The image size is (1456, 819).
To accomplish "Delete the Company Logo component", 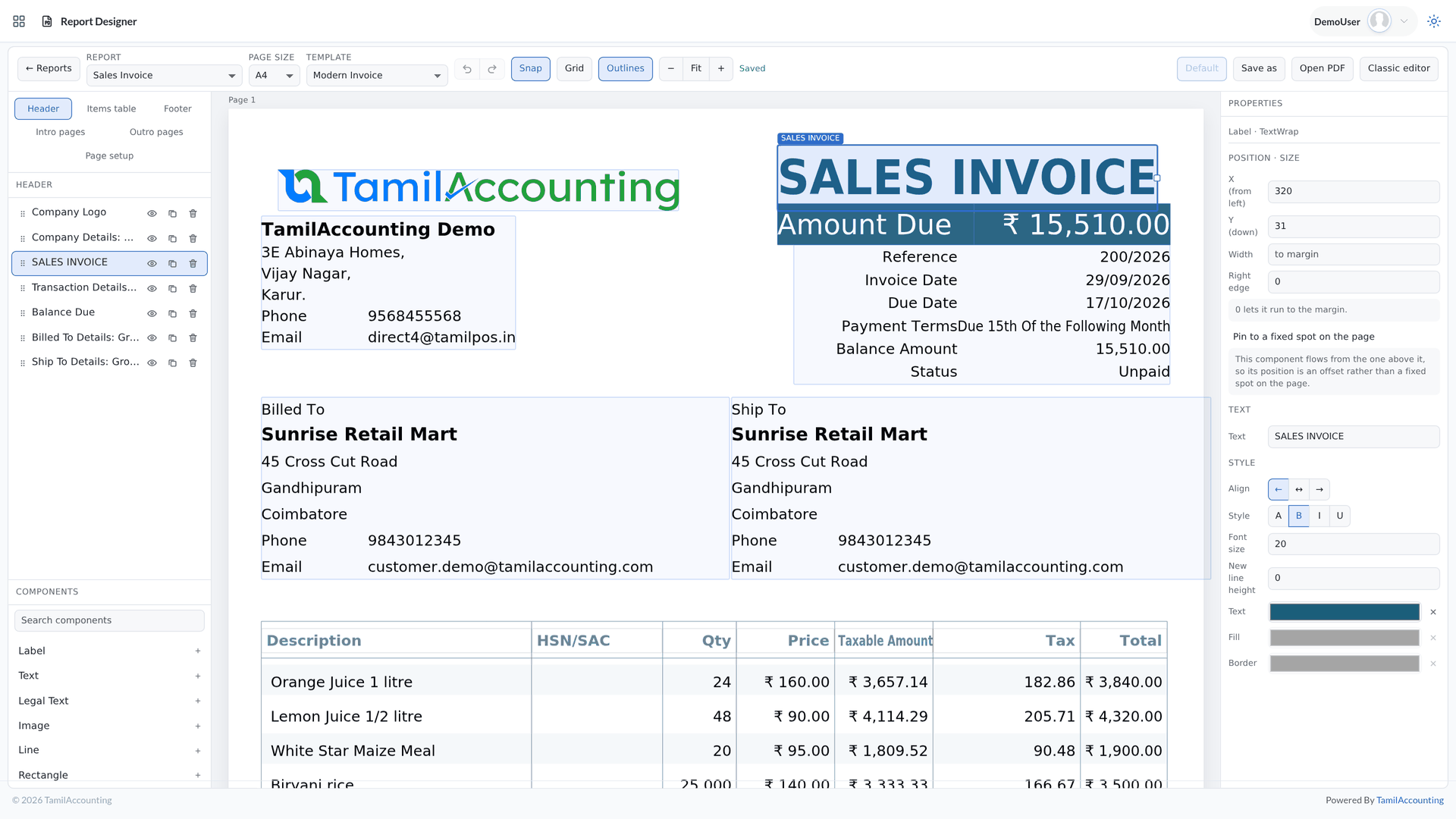I will [193, 214].
